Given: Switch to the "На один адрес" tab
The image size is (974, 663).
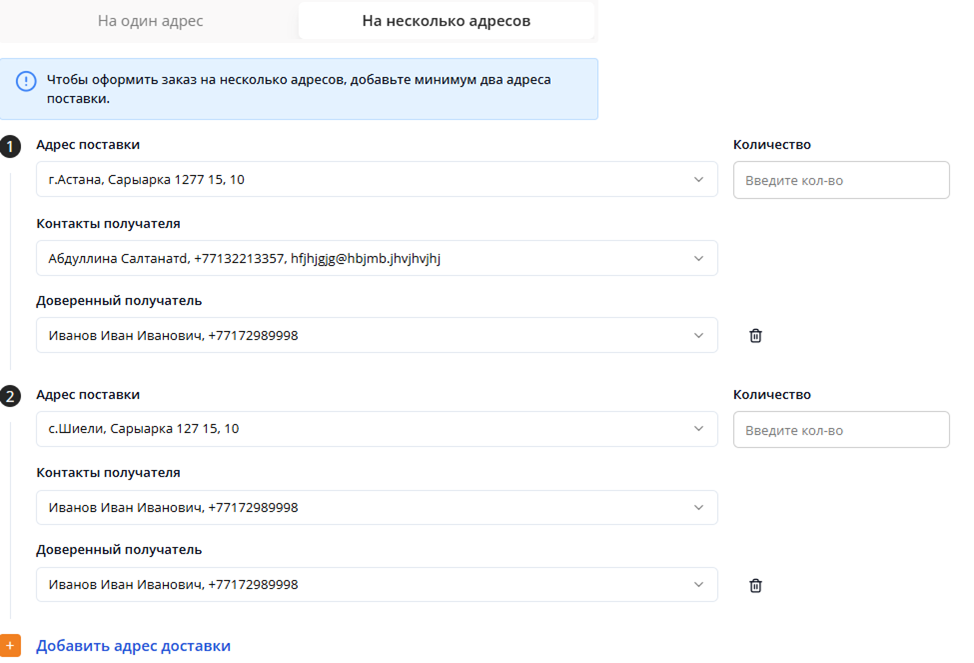Looking at the screenshot, I should 150,20.
